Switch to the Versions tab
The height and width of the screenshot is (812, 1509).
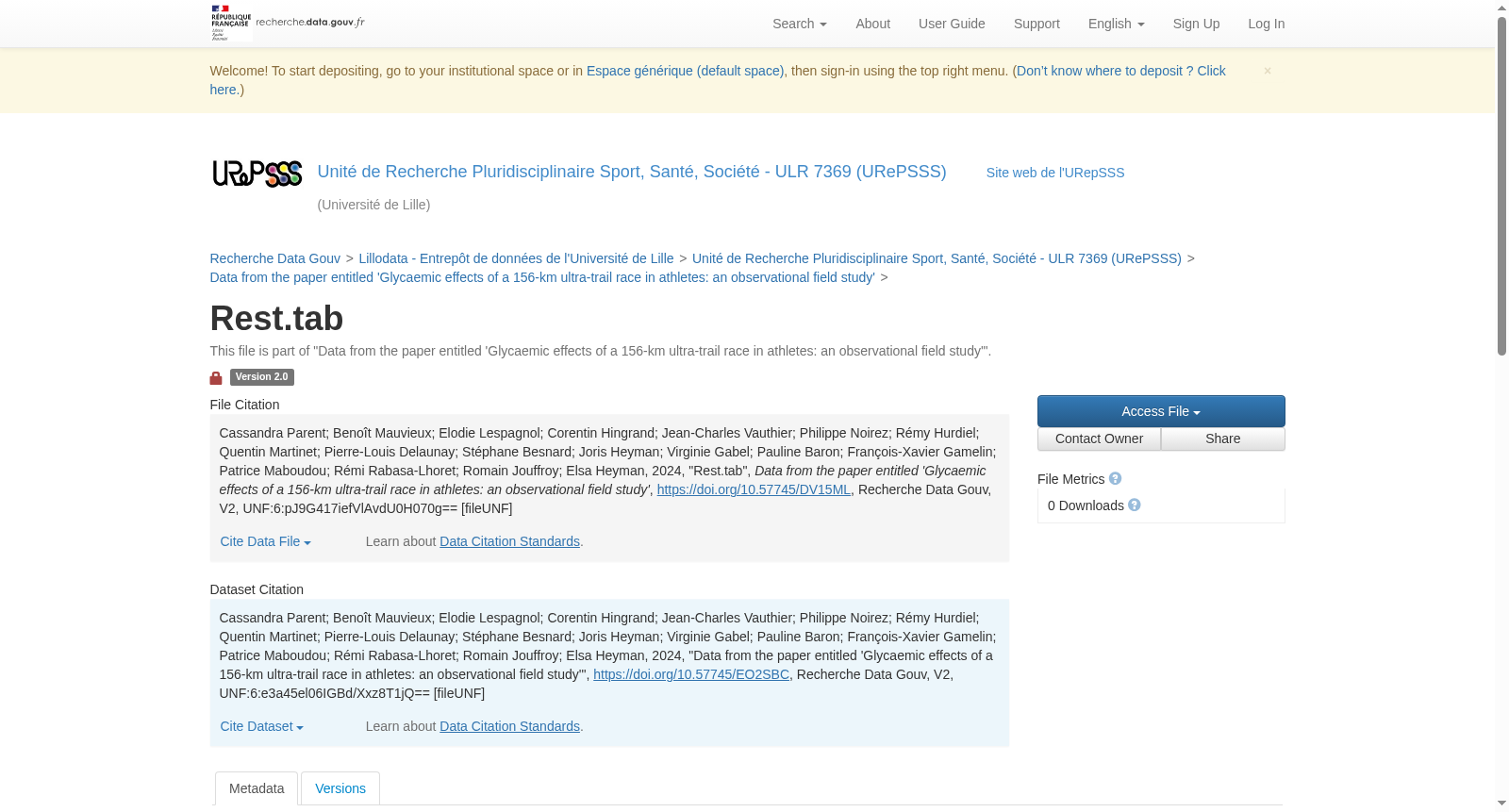(340, 788)
